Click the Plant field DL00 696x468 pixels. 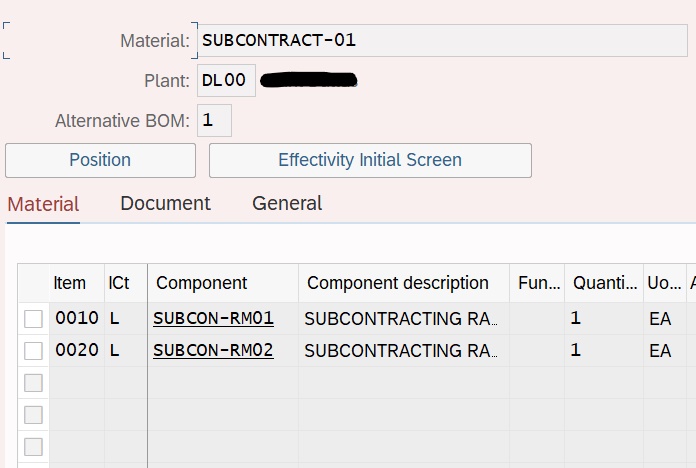pyautogui.click(x=226, y=81)
